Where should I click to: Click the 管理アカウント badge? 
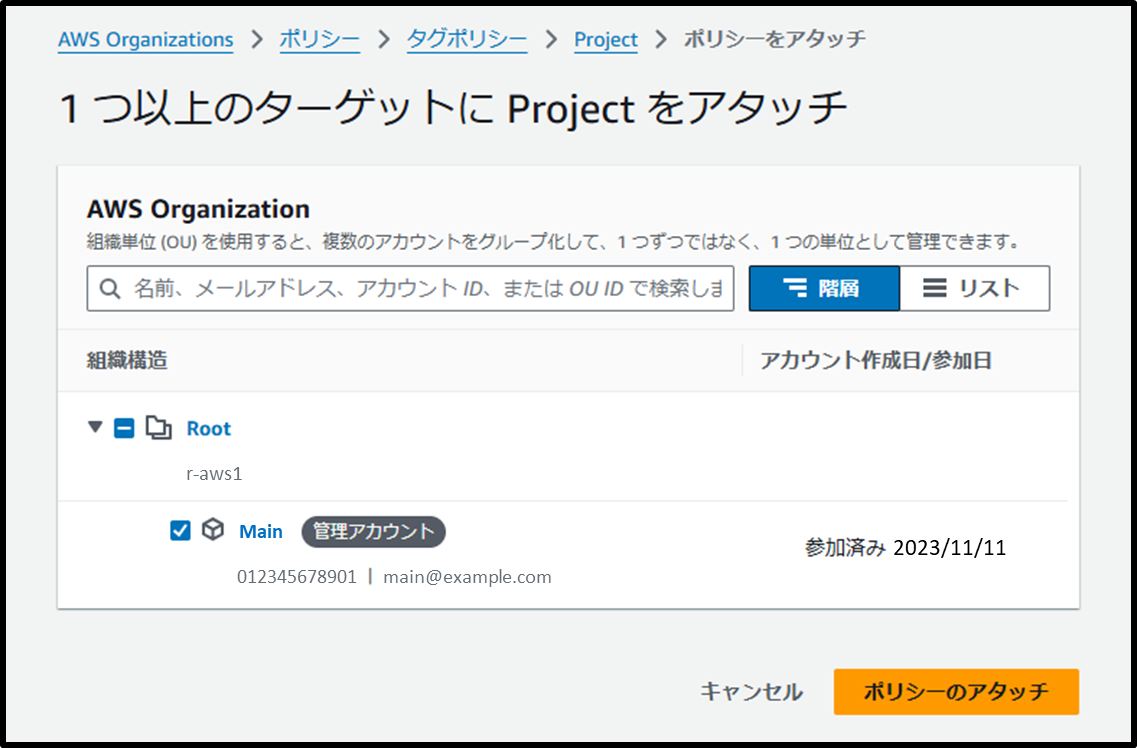pos(373,532)
